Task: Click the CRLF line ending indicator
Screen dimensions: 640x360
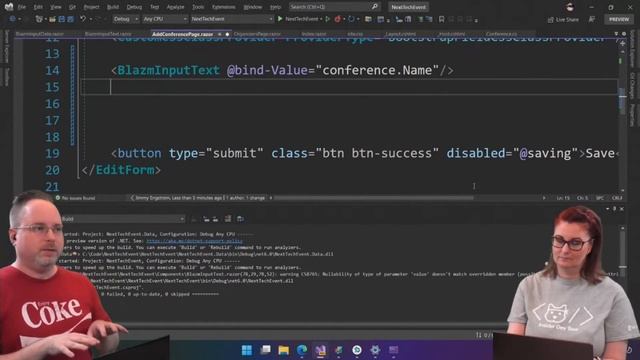Action: click(617, 198)
